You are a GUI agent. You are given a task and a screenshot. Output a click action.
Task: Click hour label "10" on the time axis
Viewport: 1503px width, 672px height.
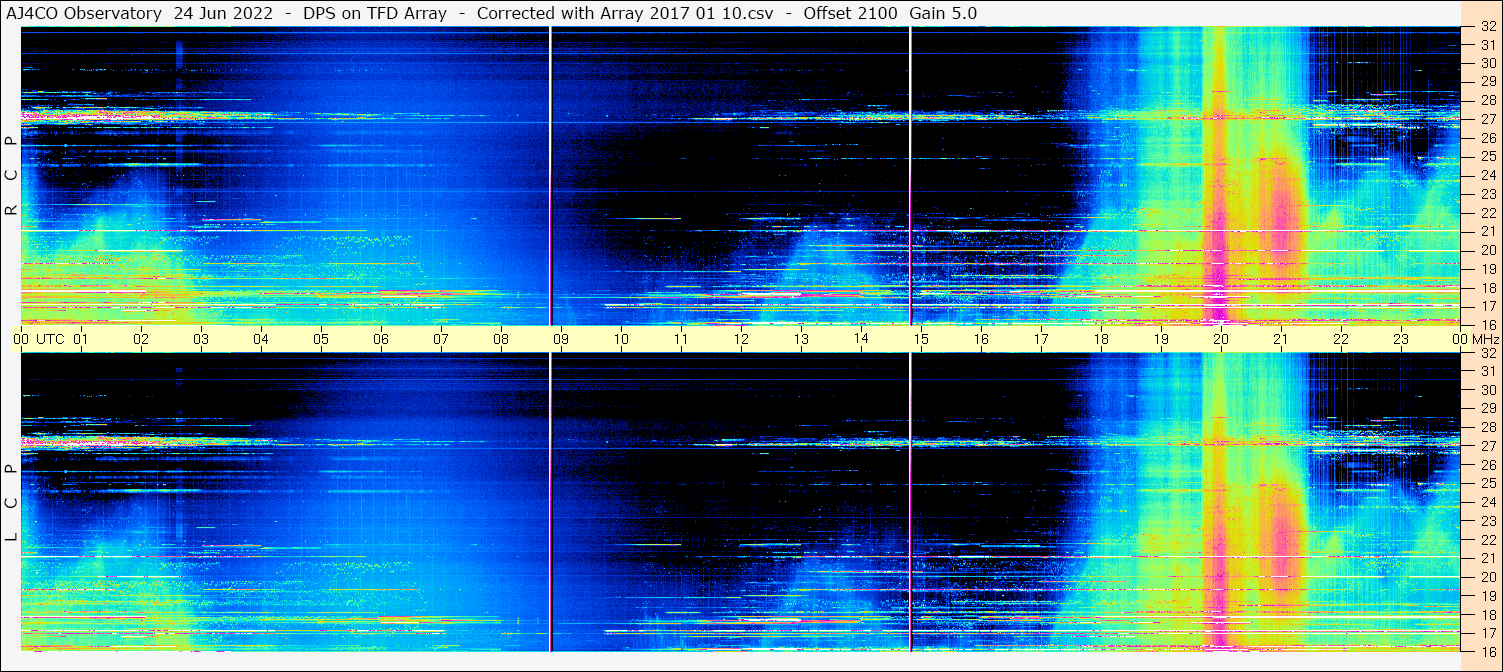621,339
